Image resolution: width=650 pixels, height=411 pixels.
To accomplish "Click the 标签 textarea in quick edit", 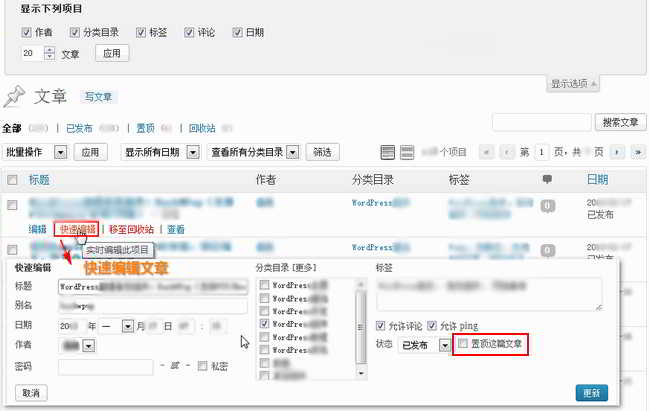I will coord(490,294).
